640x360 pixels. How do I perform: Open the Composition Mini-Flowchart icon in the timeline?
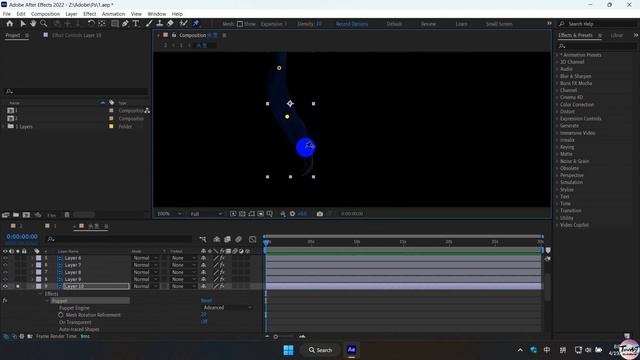(203, 239)
